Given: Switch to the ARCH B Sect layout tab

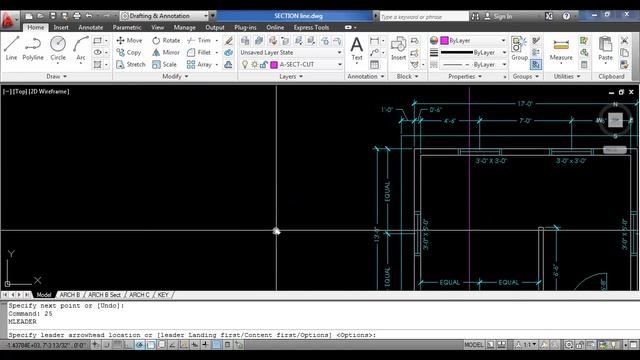Looking at the screenshot, I should pos(104,295).
